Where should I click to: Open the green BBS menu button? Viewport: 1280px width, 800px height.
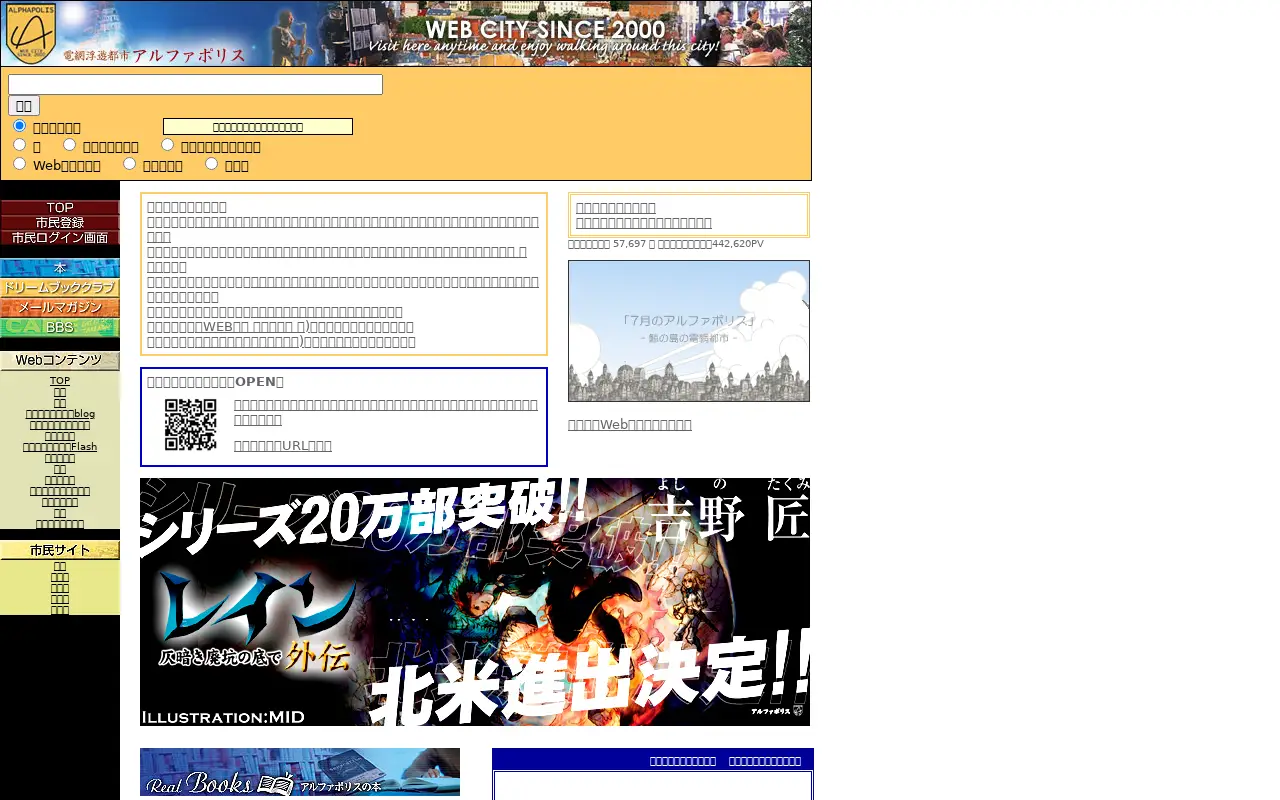pyautogui.click(x=60, y=328)
